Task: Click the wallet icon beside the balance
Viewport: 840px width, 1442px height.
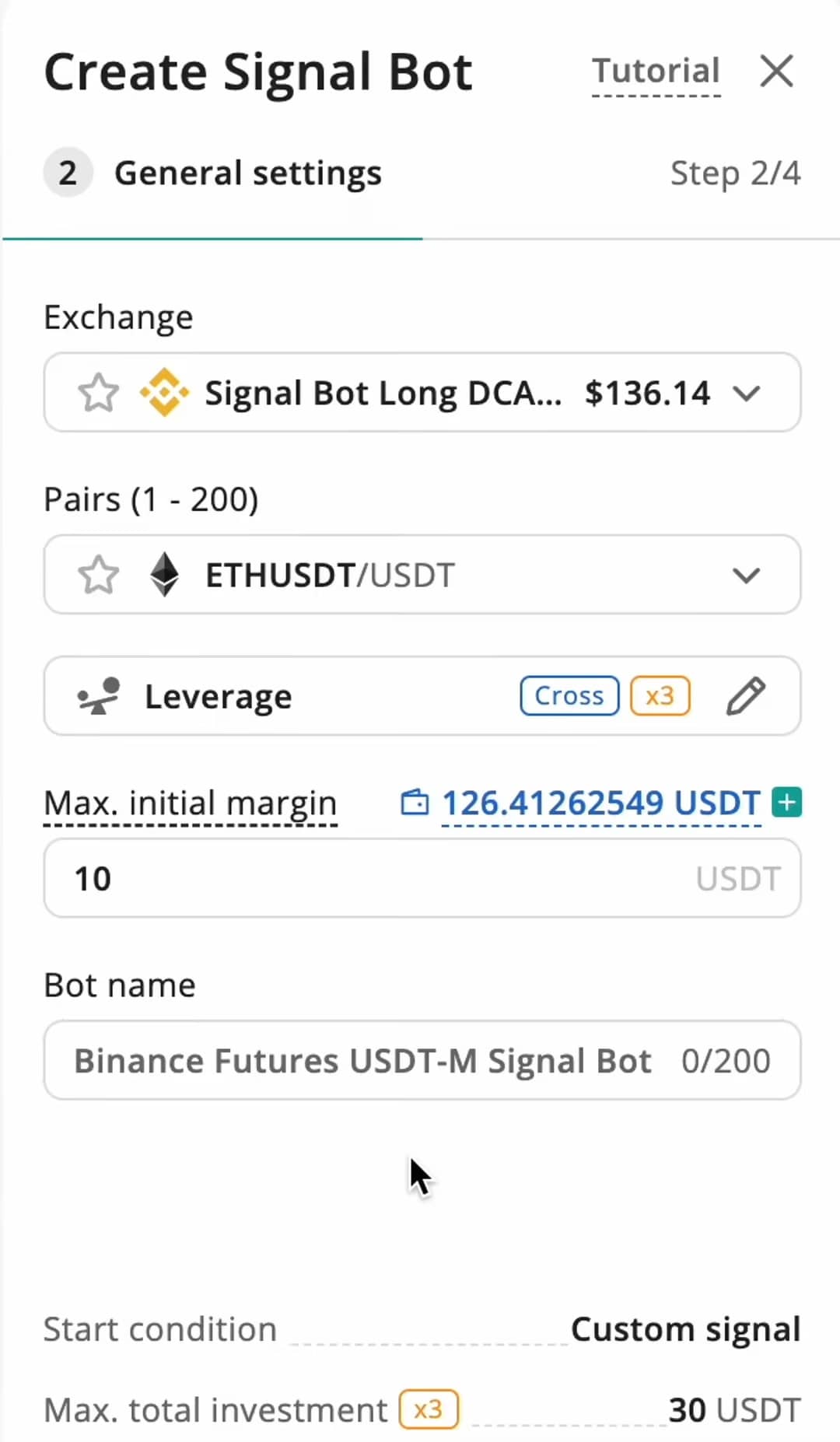Action: coord(414,802)
